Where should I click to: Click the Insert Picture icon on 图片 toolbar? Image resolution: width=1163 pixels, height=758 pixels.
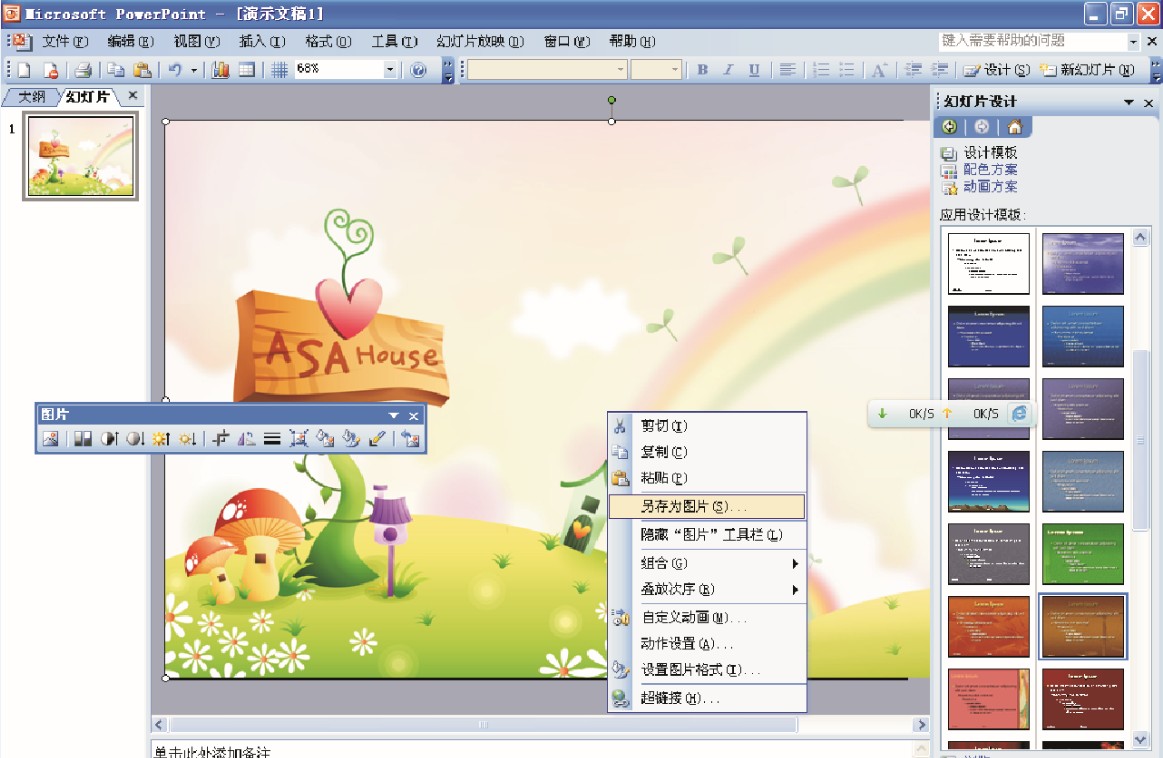[50, 438]
